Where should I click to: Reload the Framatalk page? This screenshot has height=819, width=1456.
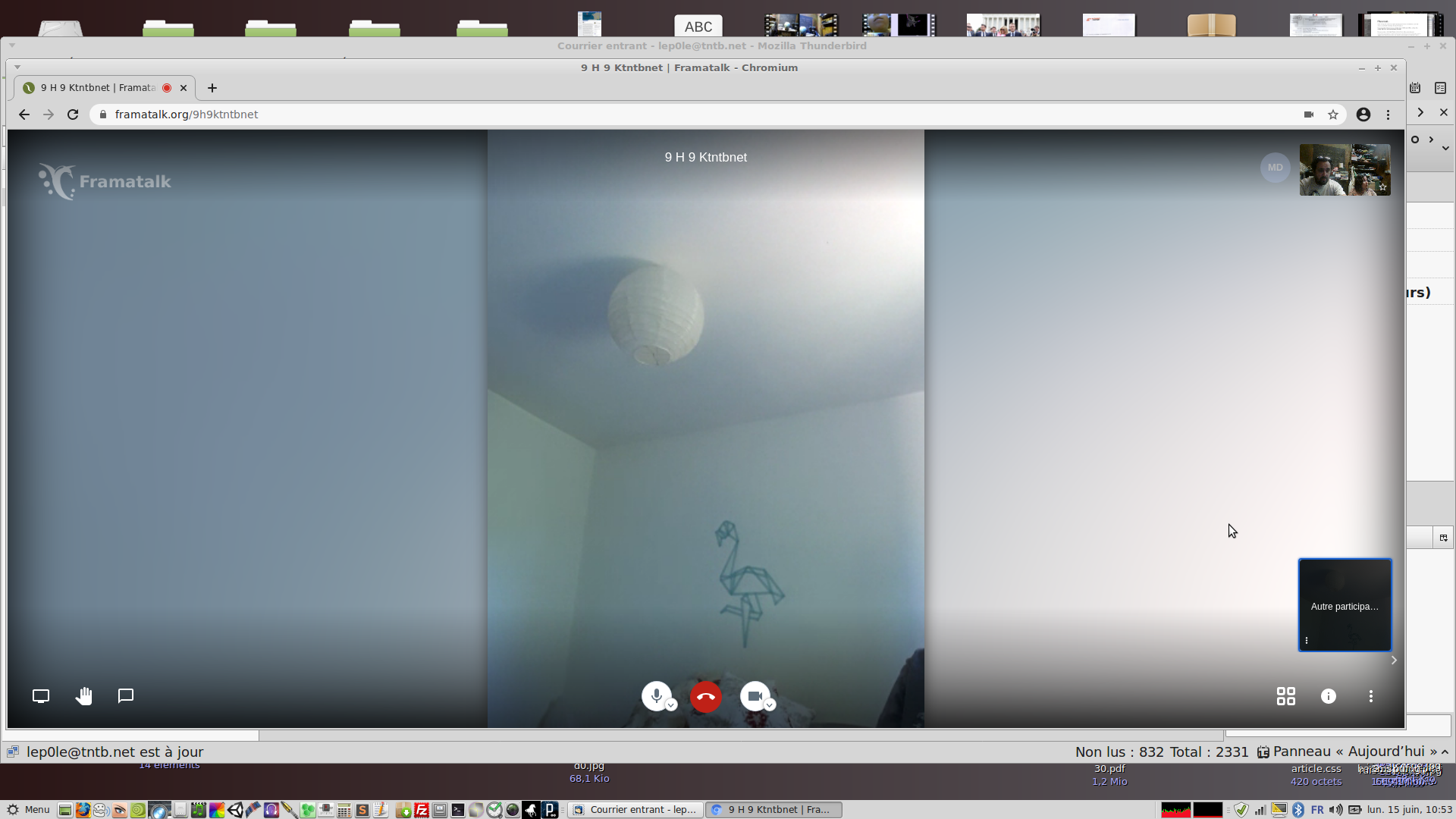coord(73,115)
